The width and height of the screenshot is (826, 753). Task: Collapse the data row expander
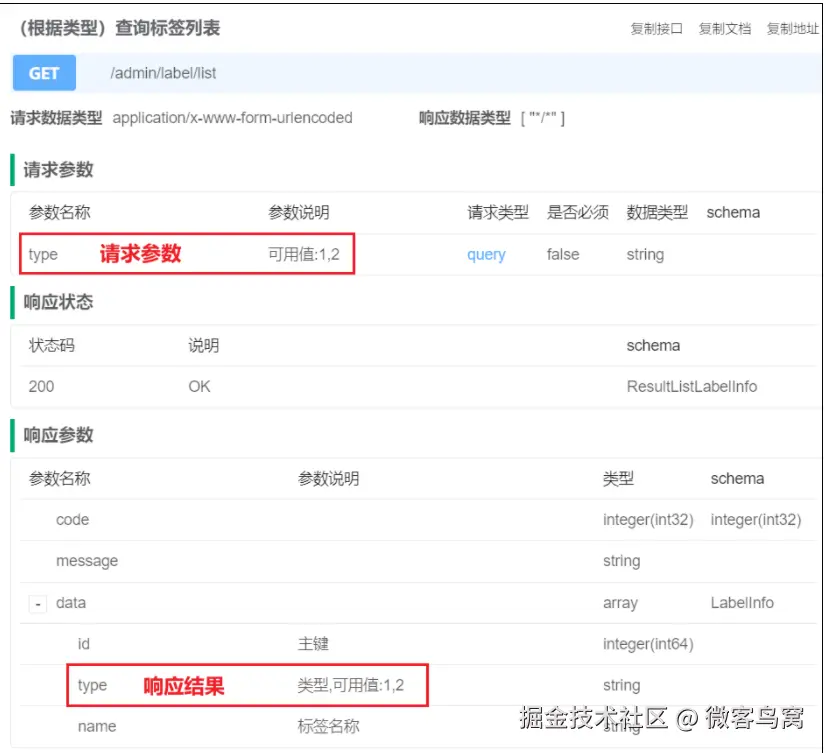37,604
